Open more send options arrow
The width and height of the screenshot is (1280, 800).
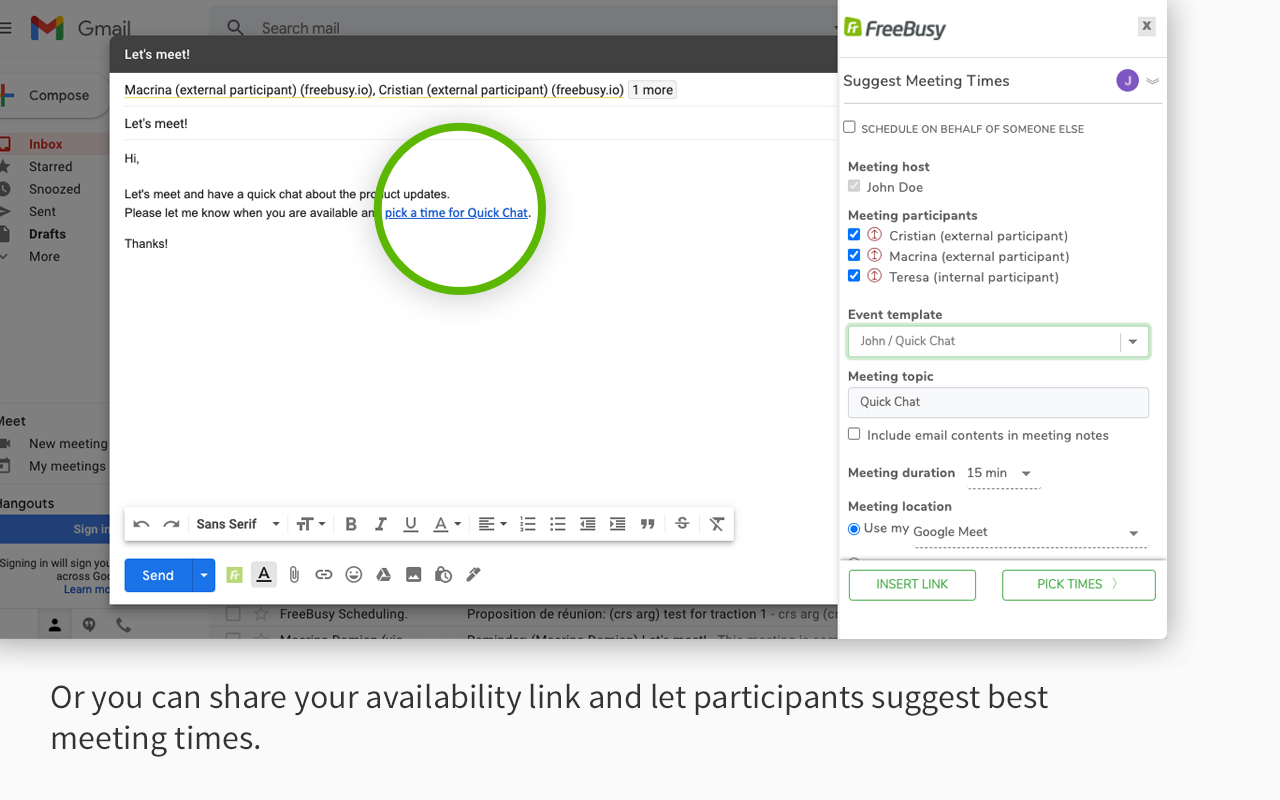click(204, 575)
